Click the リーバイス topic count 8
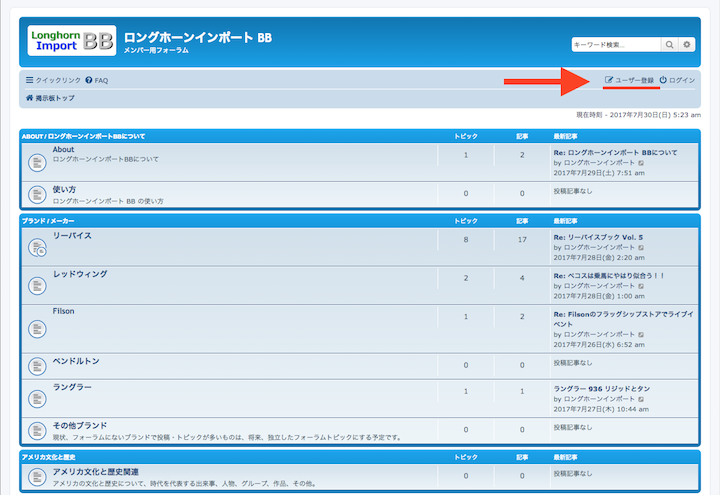This screenshot has width=720, height=495. click(466, 240)
